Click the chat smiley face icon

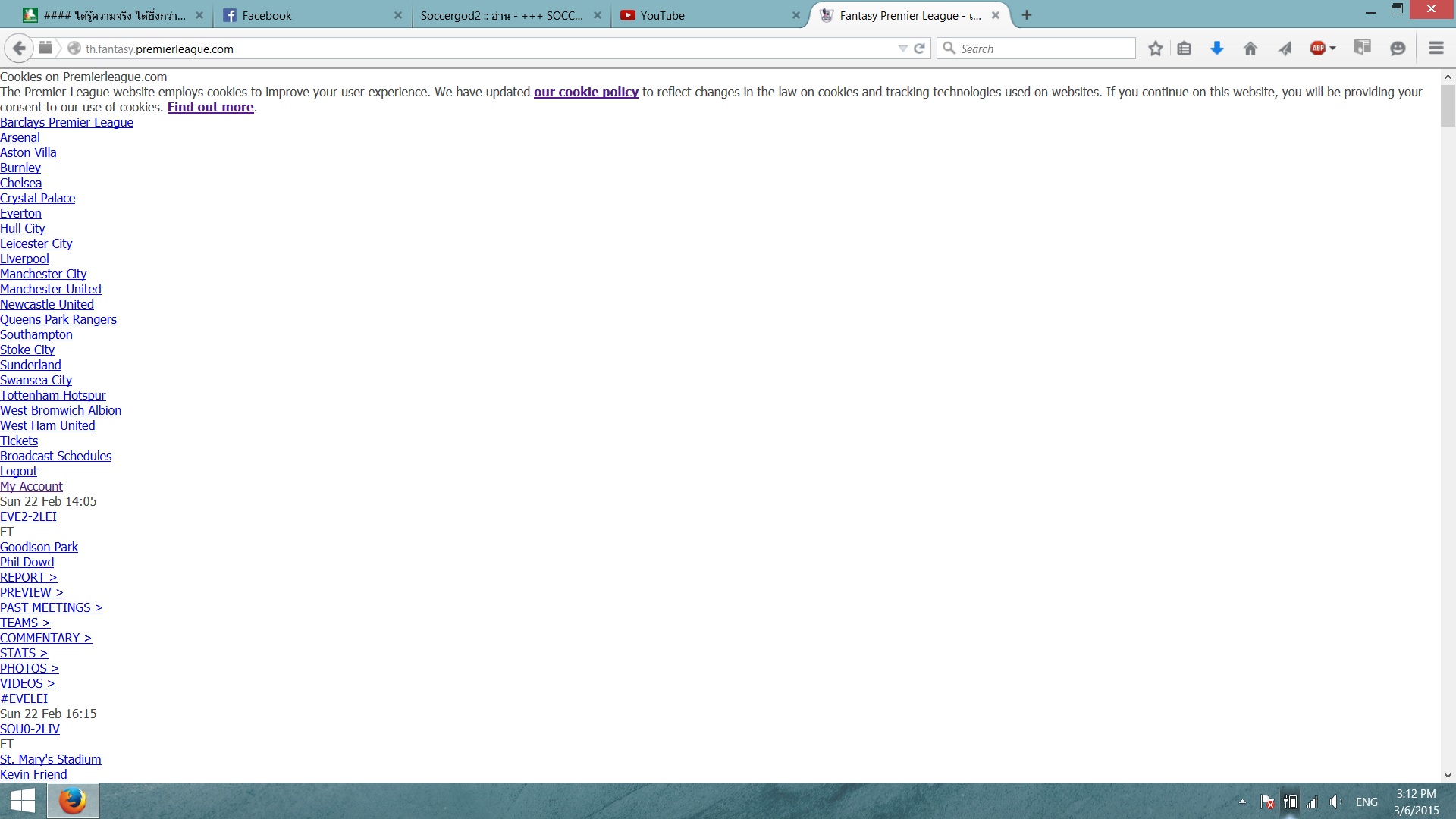(1398, 49)
